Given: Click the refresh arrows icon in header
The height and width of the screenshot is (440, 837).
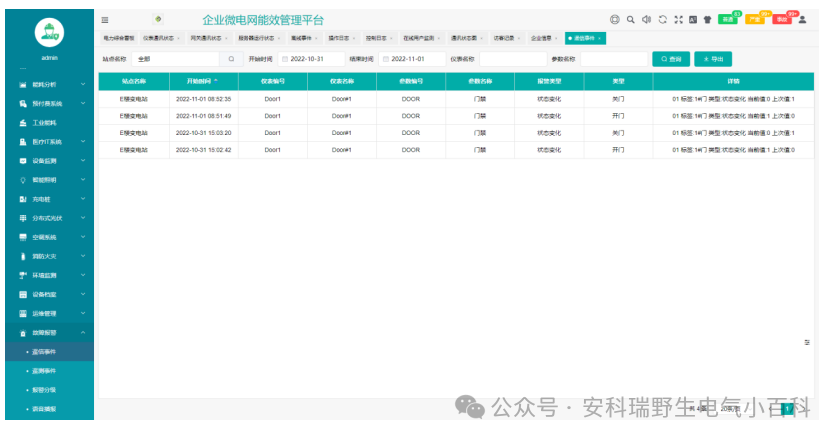Looking at the screenshot, I should pos(662,20).
